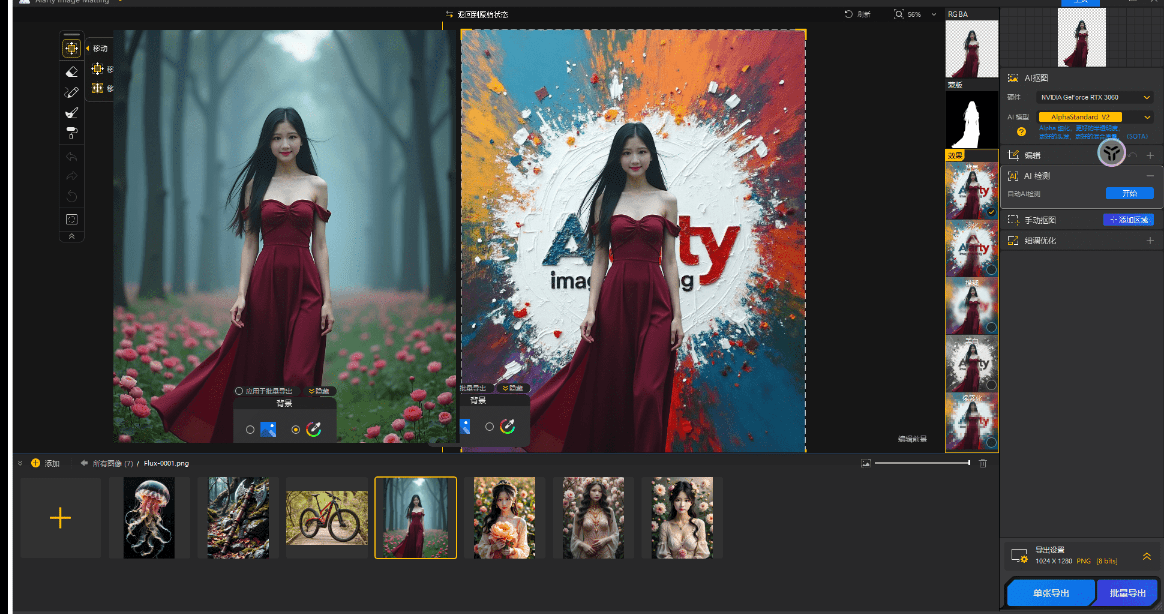Screen dimensions: 1164x614
Task: Click the 单张导出 single export button
Action: (1050, 593)
